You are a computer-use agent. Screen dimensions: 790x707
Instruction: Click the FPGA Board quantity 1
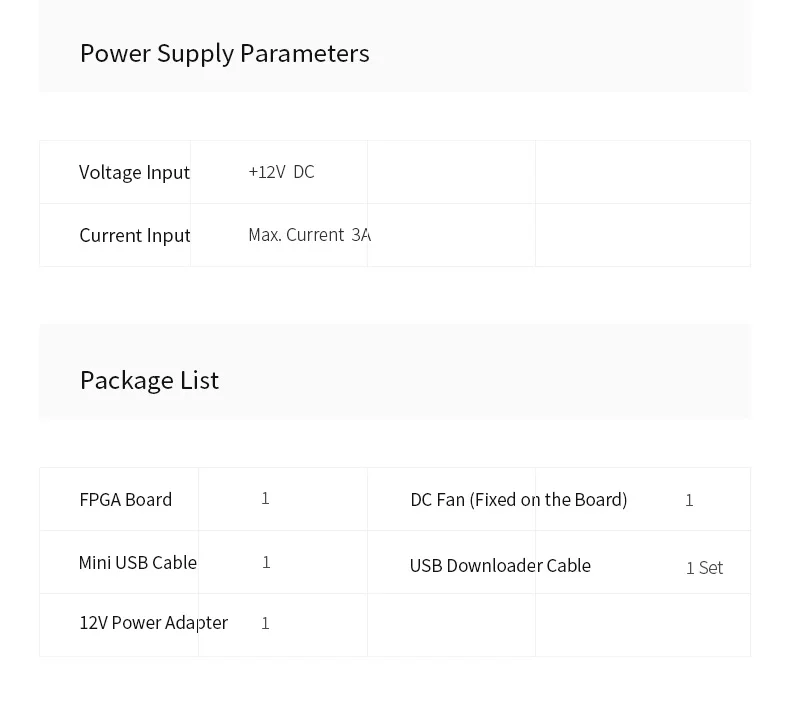coord(266,498)
